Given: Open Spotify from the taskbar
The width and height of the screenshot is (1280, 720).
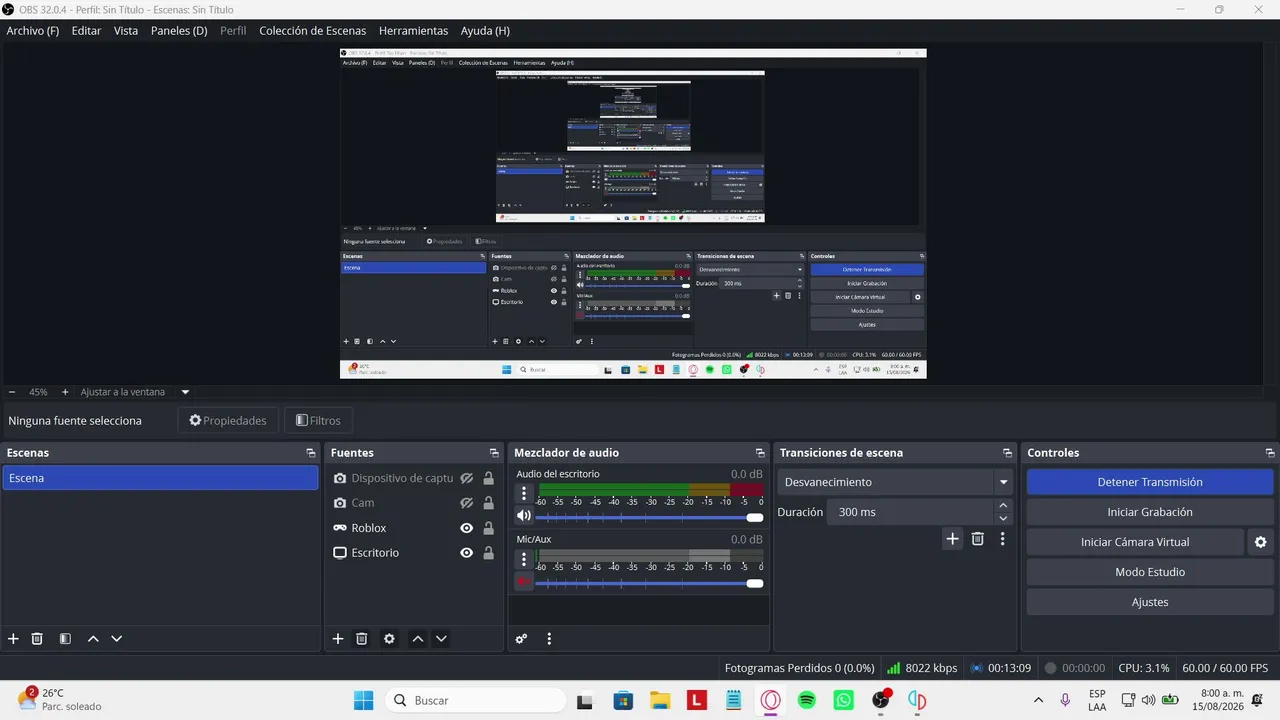Looking at the screenshot, I should [807, 701].
